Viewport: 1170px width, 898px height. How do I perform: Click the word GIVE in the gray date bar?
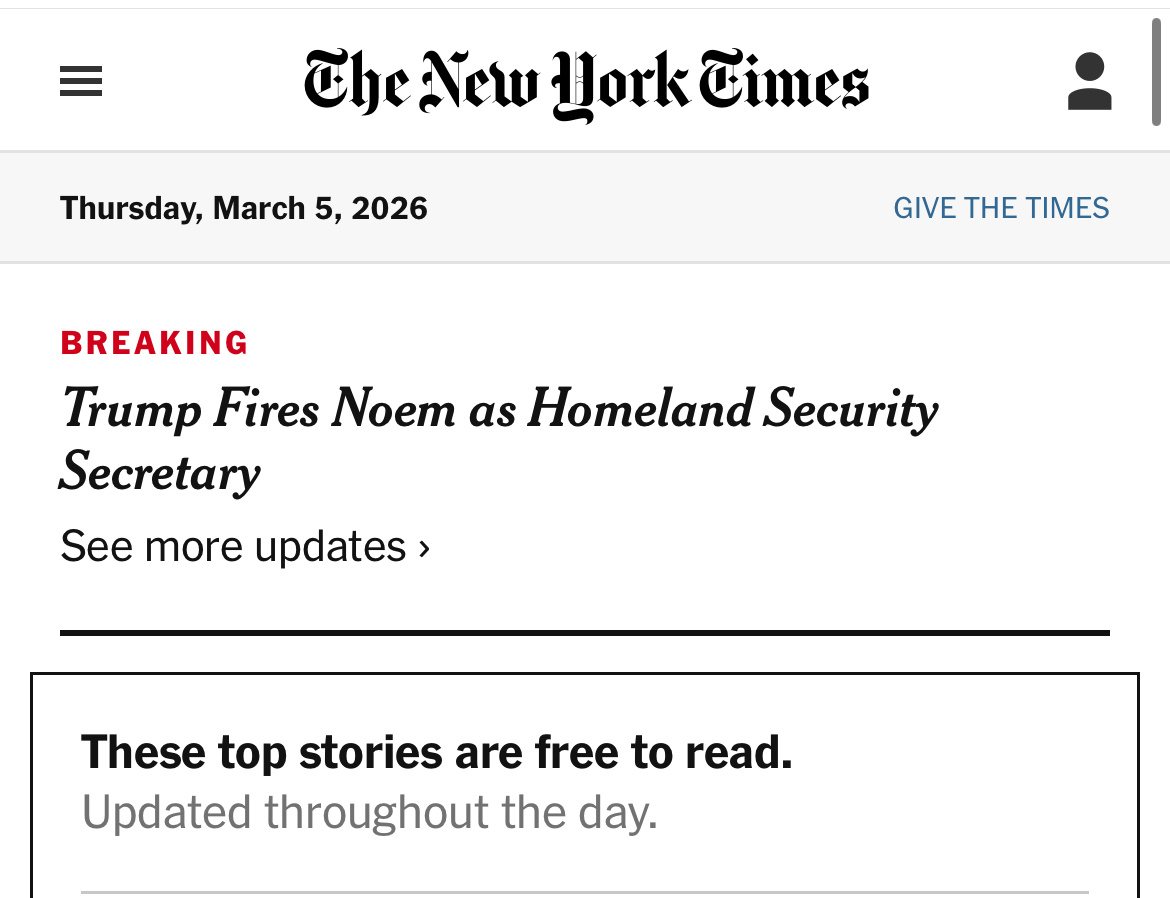(925, 208)
